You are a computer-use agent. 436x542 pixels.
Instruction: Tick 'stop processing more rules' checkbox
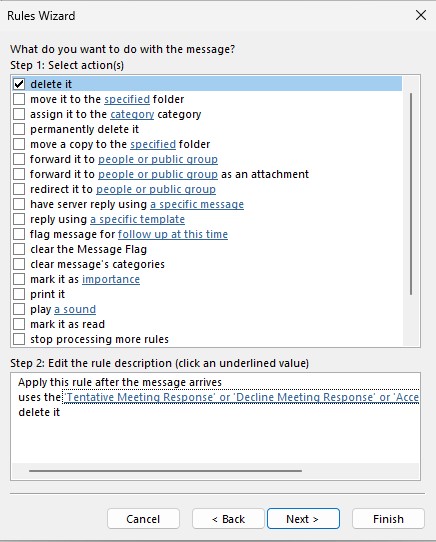coord(19,339)
